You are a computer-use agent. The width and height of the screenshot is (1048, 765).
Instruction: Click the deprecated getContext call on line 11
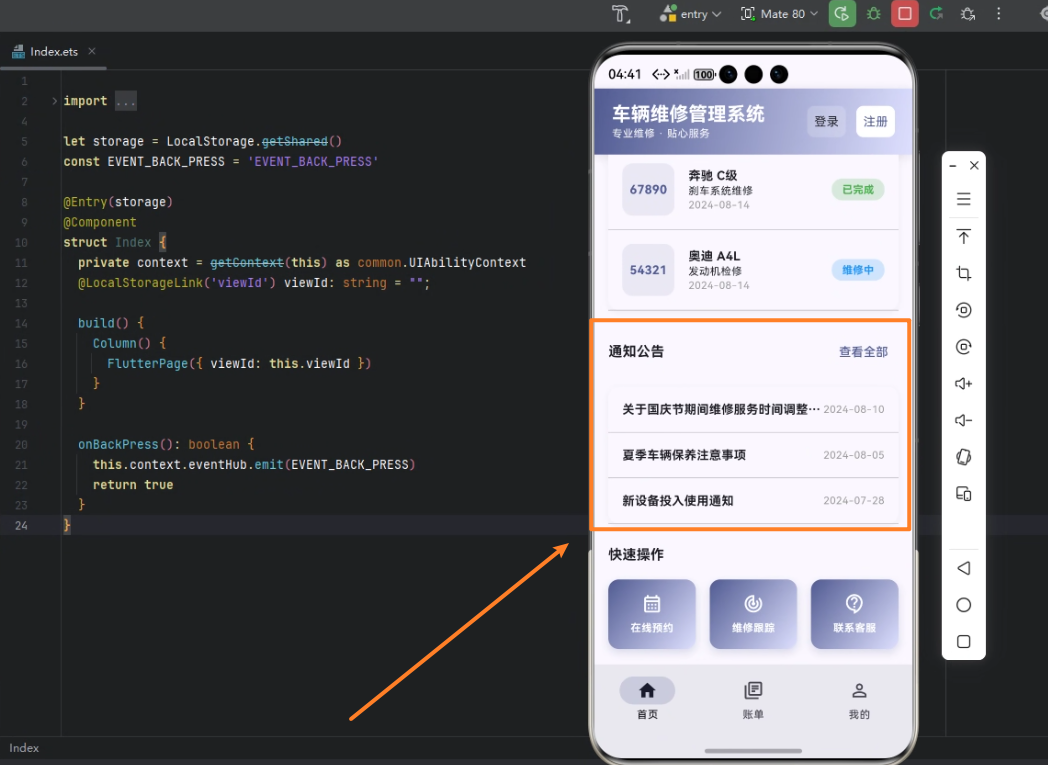coord(247,263)
